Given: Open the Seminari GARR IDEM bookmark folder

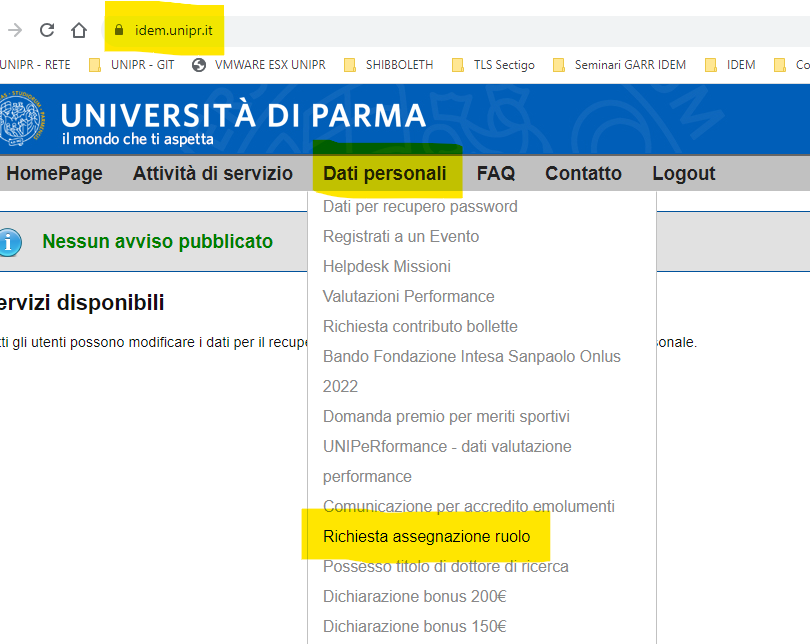Looking at the screenshot, I should pyautogui.click(x=620, y=65).
